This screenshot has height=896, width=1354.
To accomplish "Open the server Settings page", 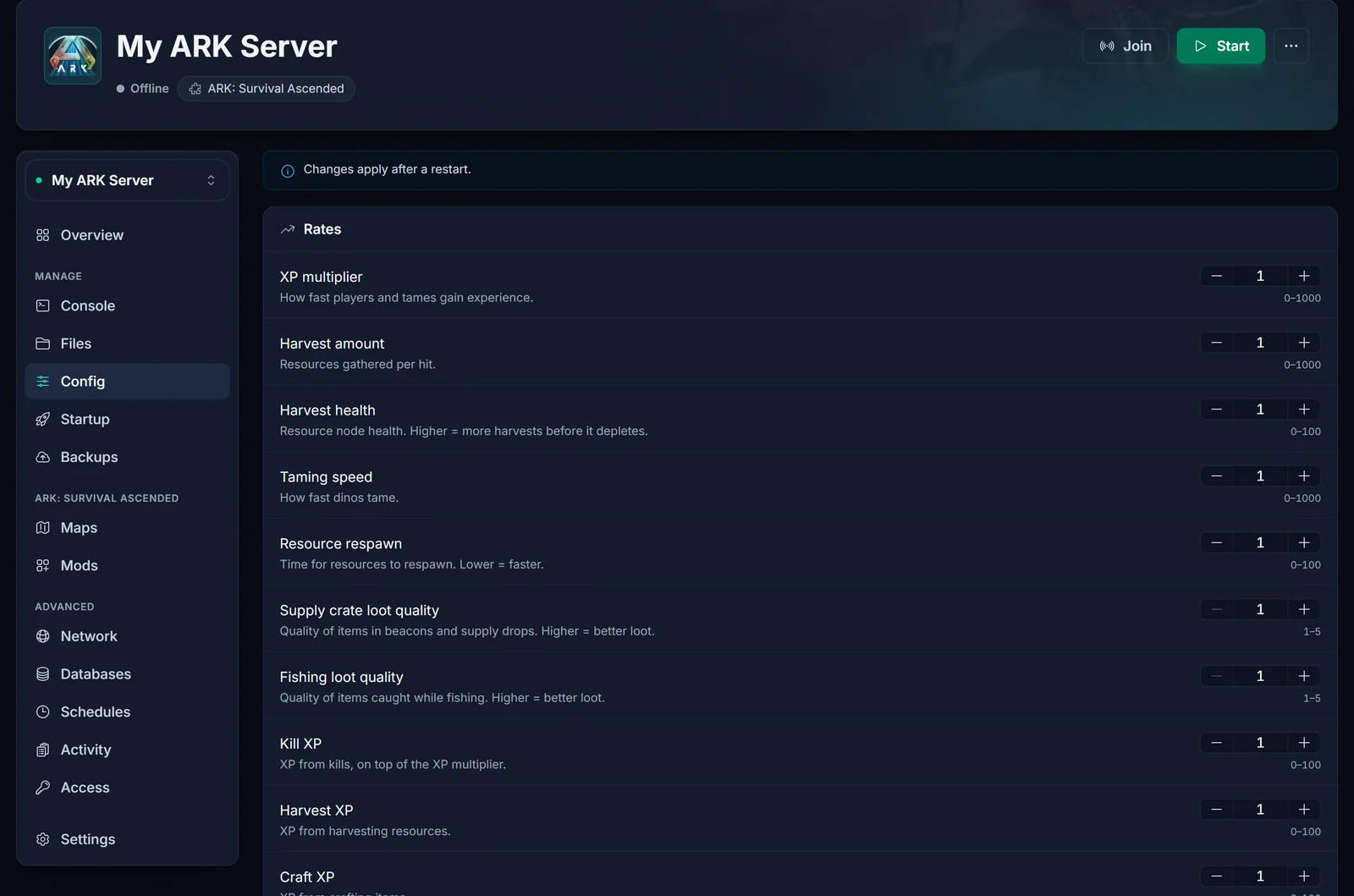I will coord(127,839).
